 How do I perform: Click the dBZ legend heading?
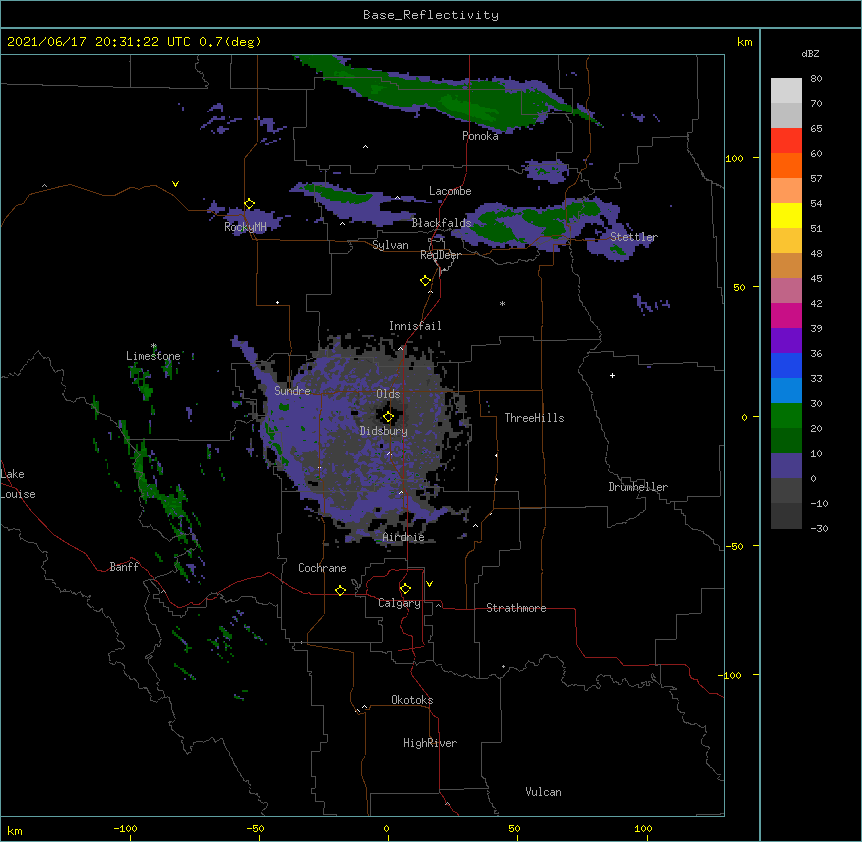810,54
